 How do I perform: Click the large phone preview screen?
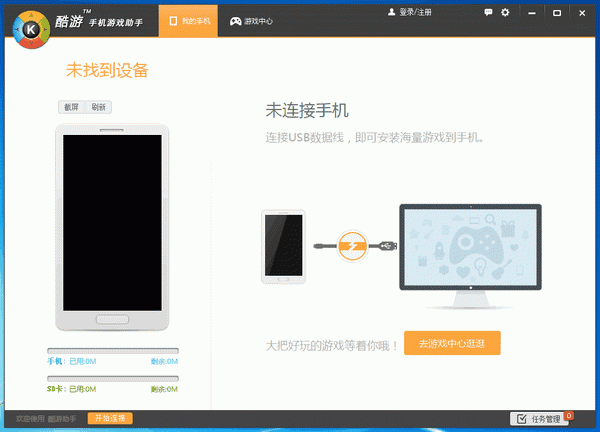click(112, 223)
